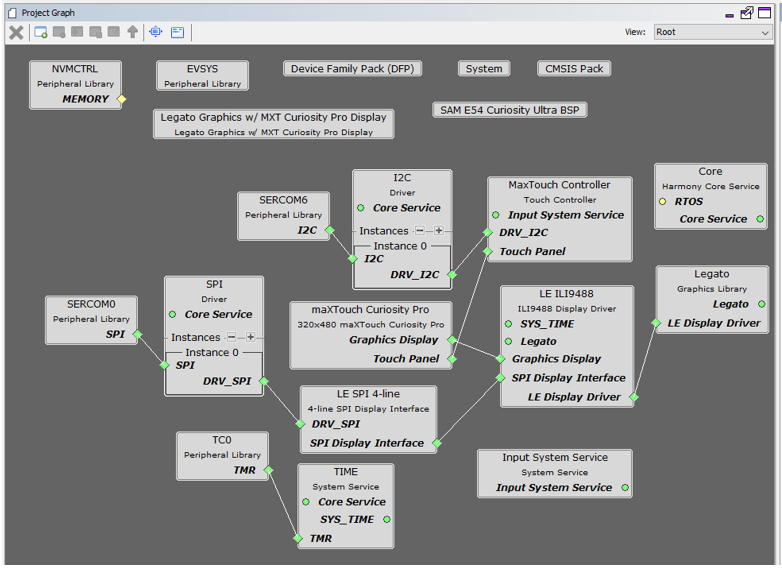Click MaxTouch Controller DRV_I2C diamond connector
This screenshot has width=782, height=568.
point(488,232)
